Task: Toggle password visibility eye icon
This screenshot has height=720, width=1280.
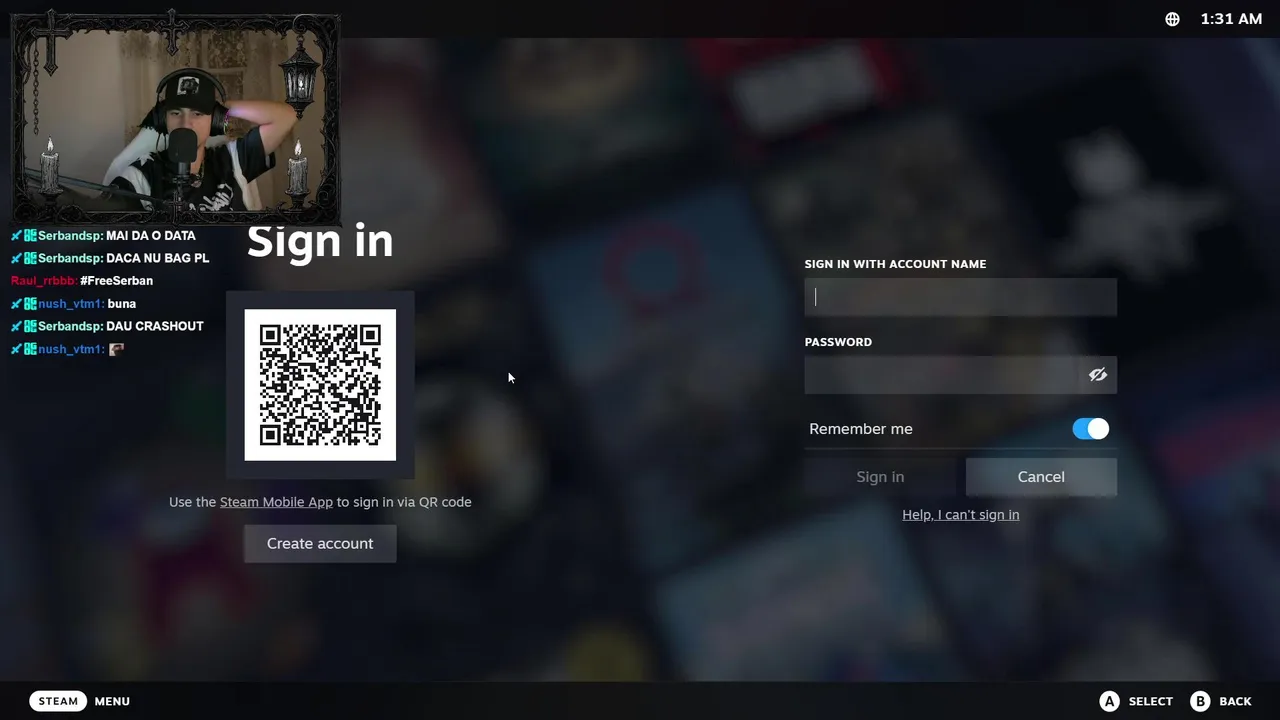Action: pyautogui.click(x=1097, y=375)
